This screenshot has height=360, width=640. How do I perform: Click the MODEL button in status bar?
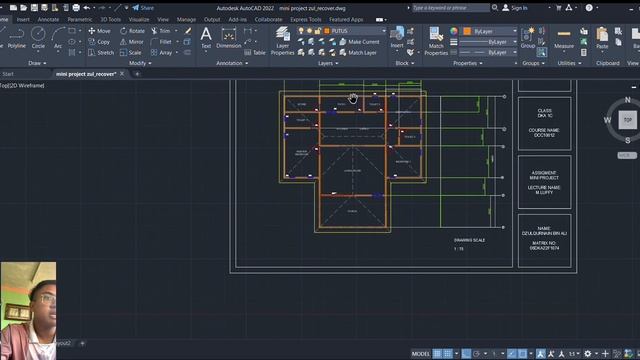coord(420,353)
